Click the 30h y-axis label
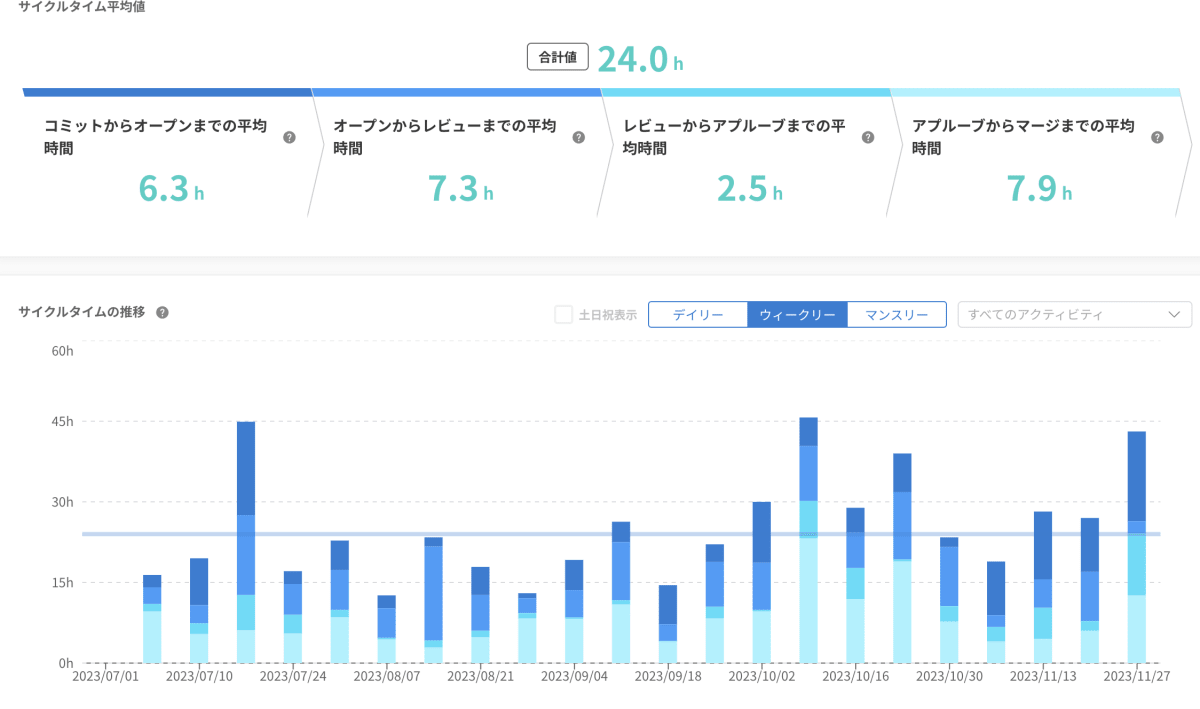 [63, 502]
